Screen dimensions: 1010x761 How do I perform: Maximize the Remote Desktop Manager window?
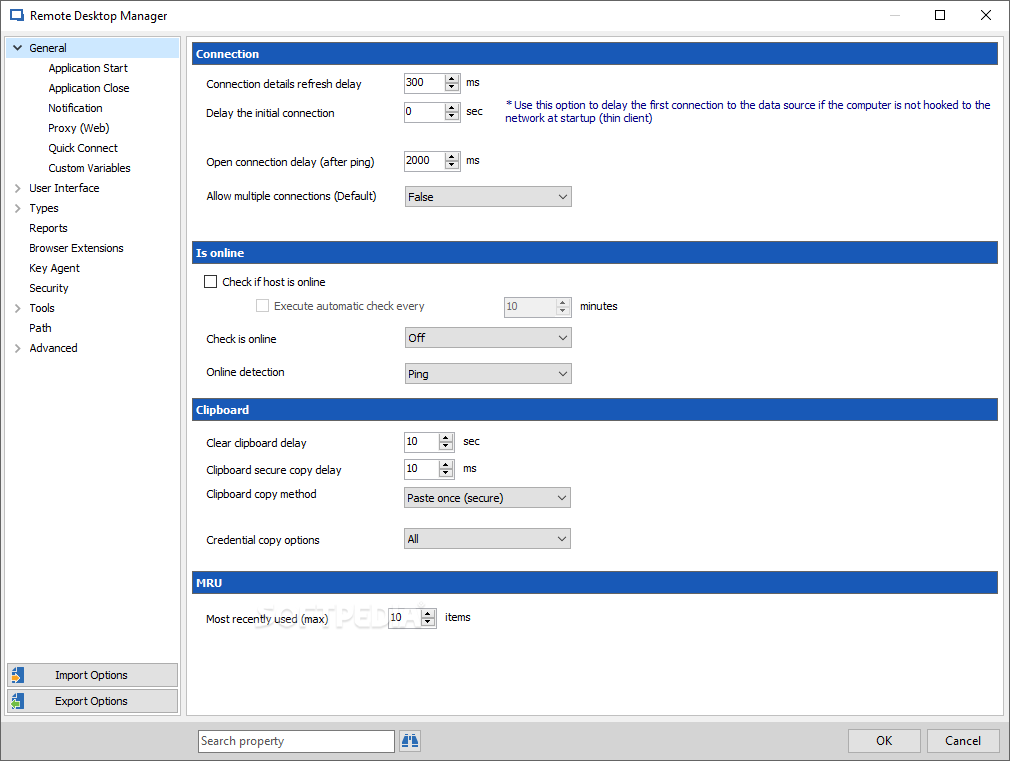pos(940,15)
